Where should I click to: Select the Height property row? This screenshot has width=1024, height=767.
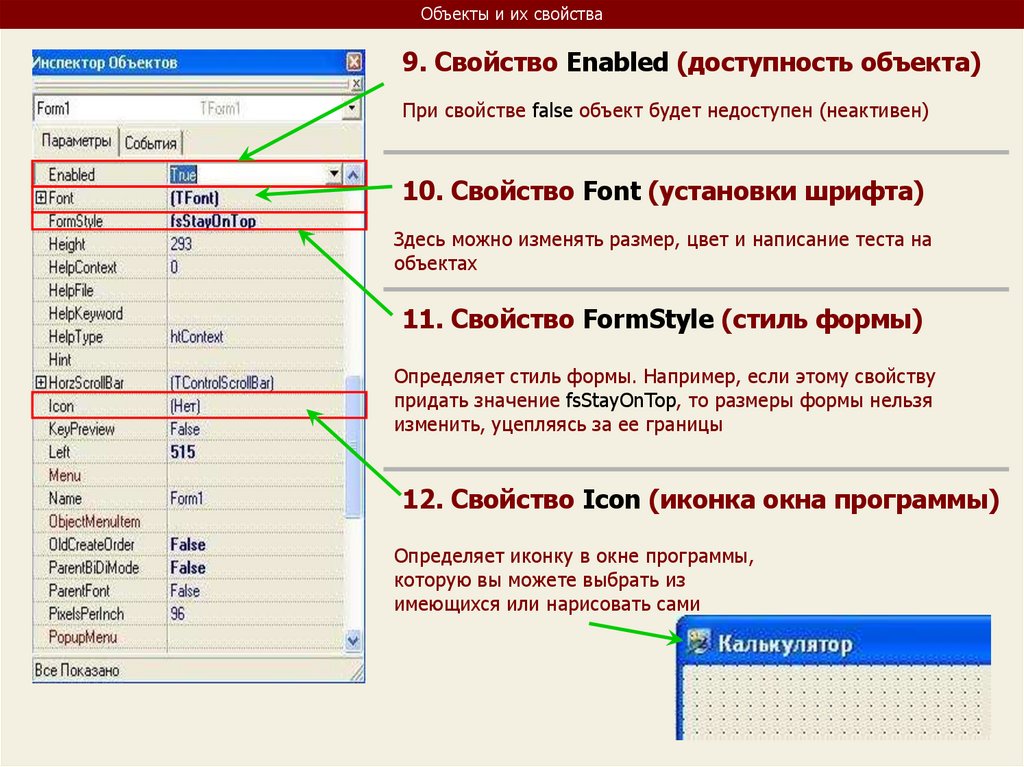coord(188,244)
